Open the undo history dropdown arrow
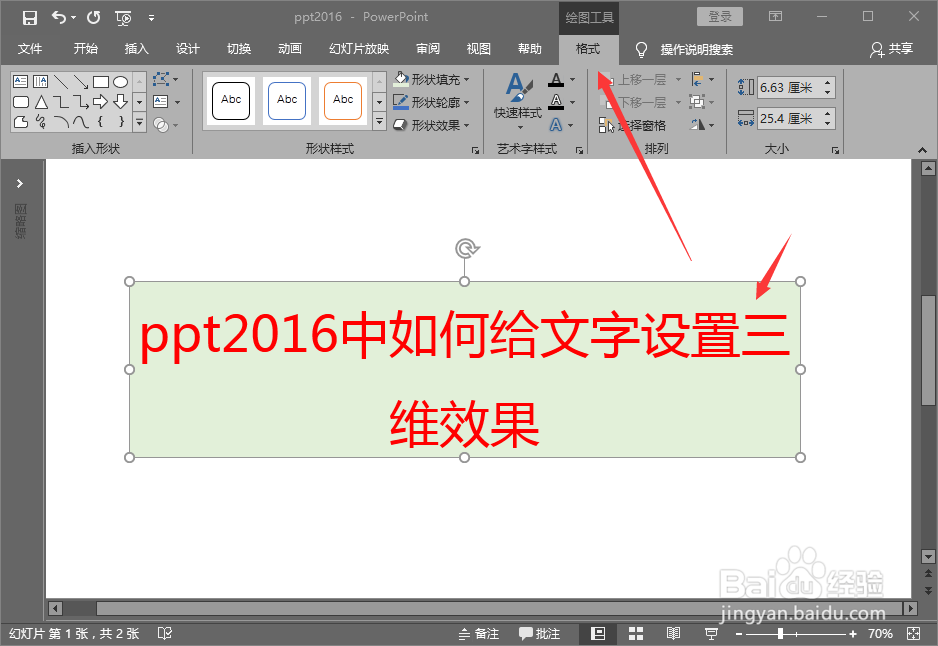 click(x=74, y=18)
